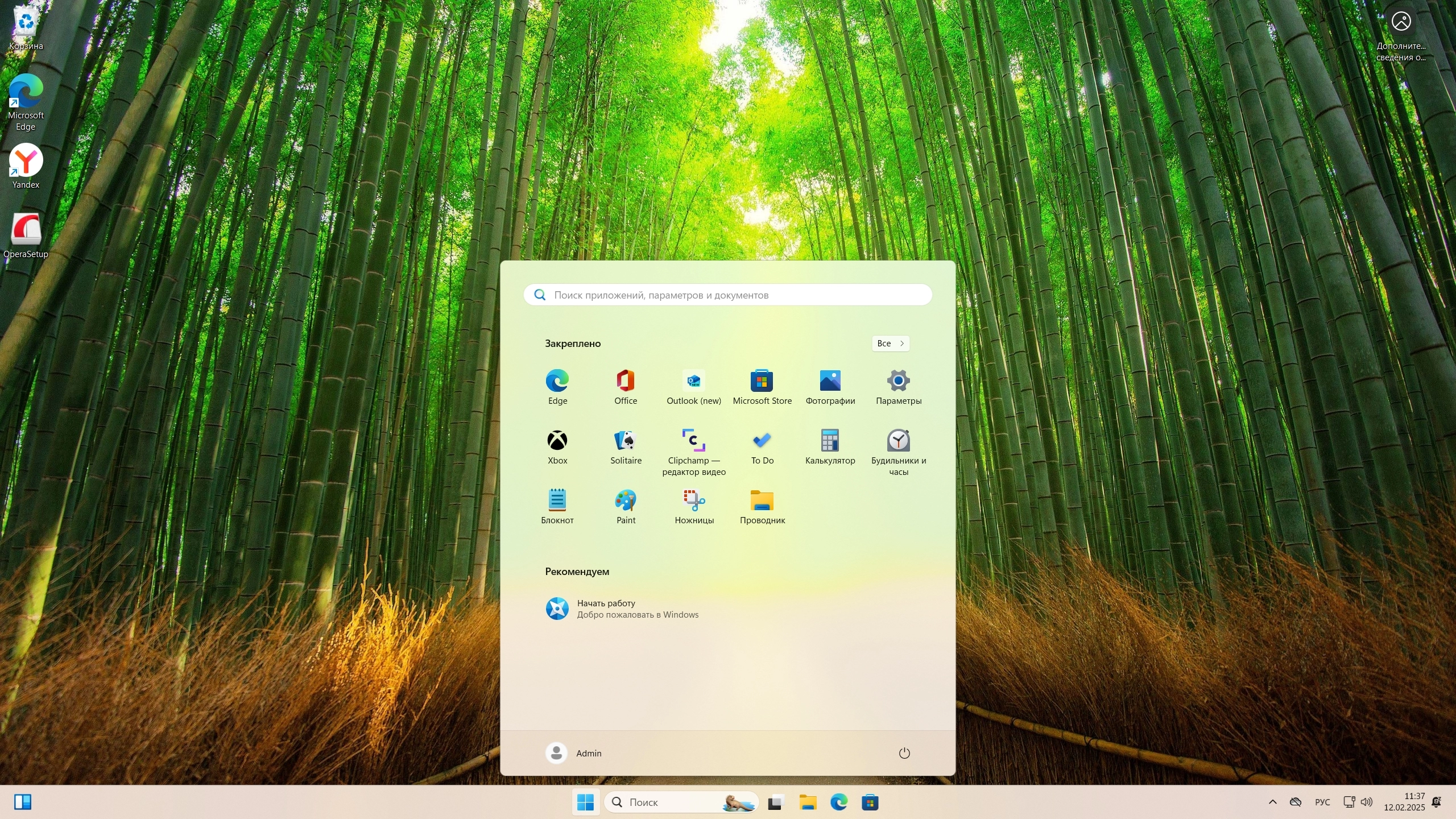Click the Windows Start button on taskbar
The width and height of the screenshot is (1456, 819).
pos(585,802)
